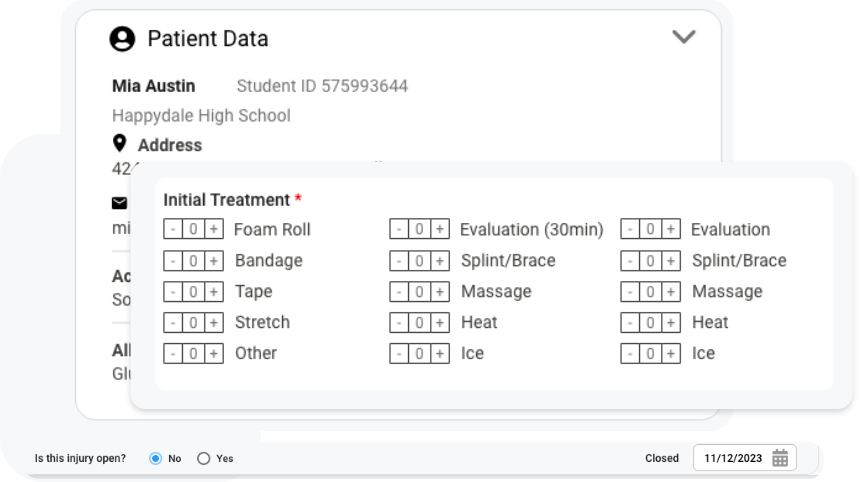Increase middle column Heat count
The image size is (862, 482).
tap(440, 322)
